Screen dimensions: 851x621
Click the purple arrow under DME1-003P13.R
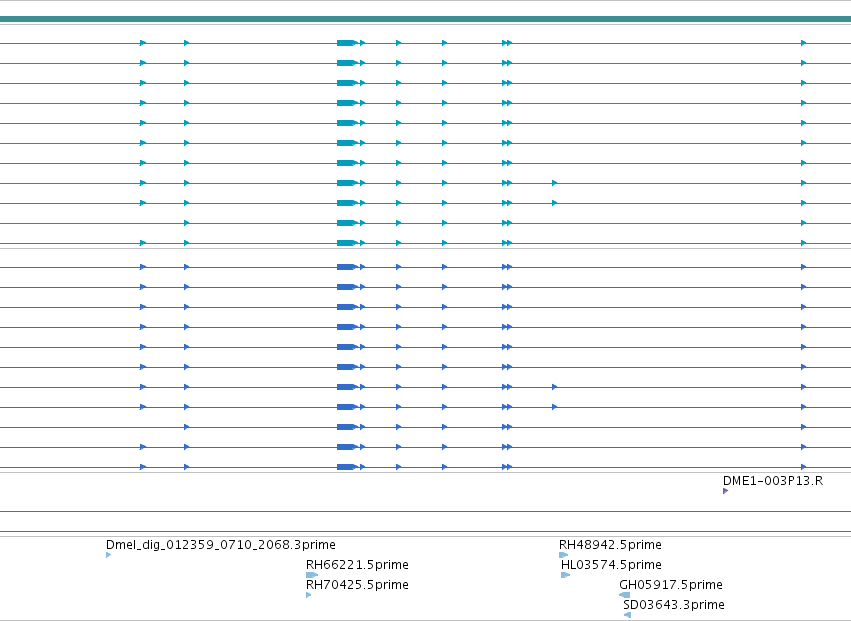(x=726, y=491)
